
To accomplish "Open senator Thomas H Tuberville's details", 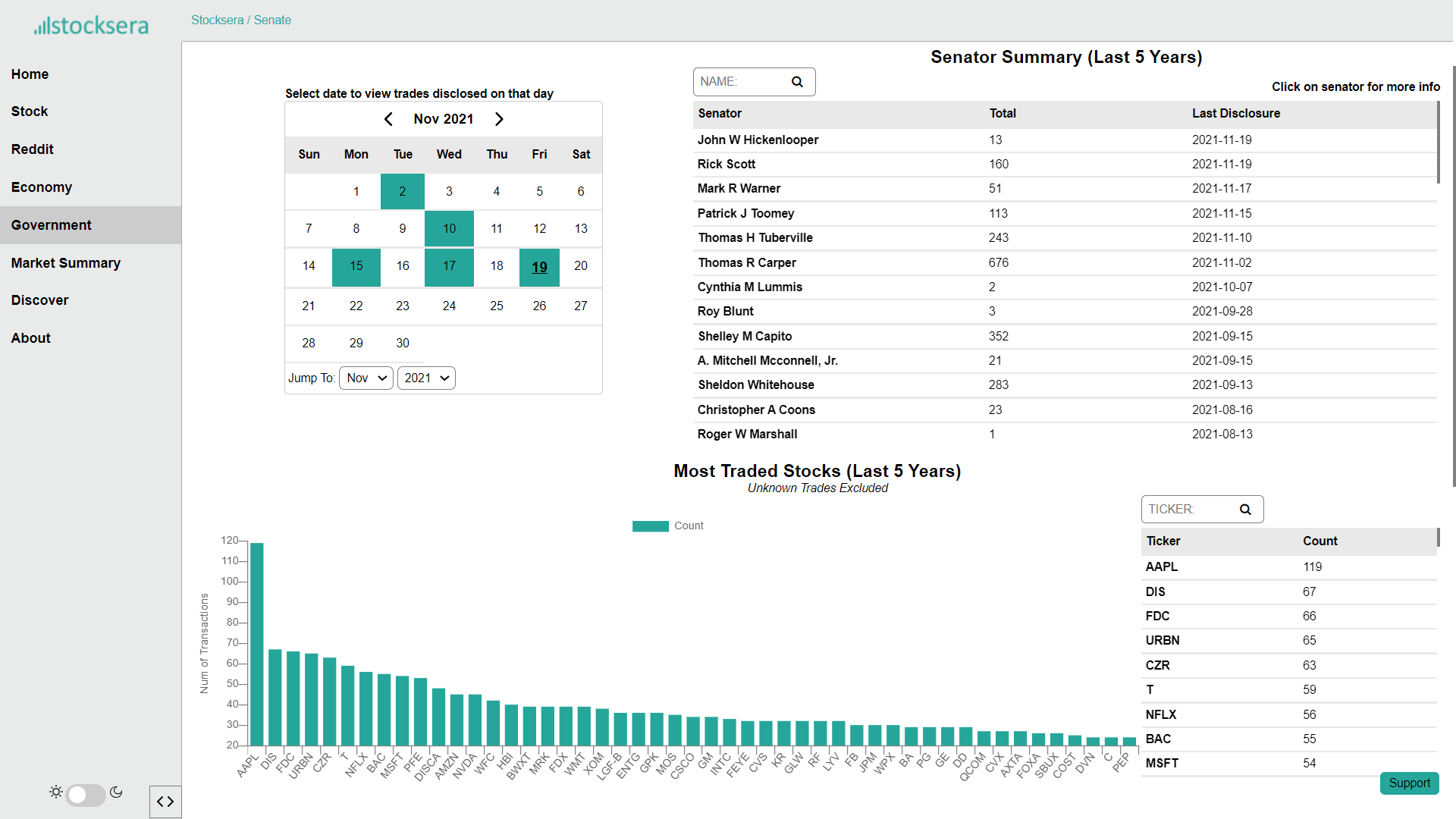I will coord(755,238).
